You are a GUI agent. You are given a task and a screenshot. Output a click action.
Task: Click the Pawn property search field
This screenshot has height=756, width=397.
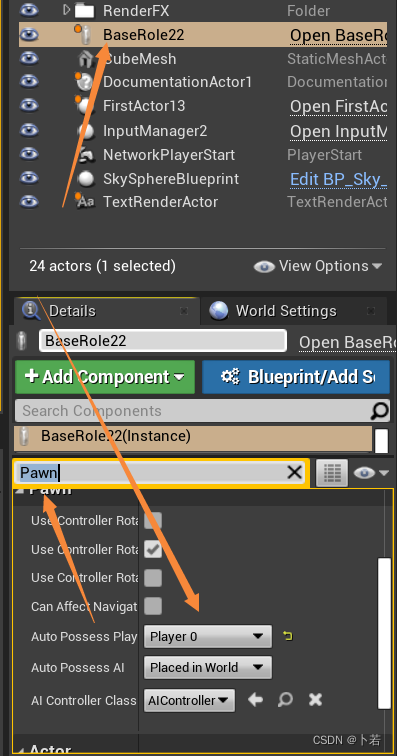(x=152, y=472)
